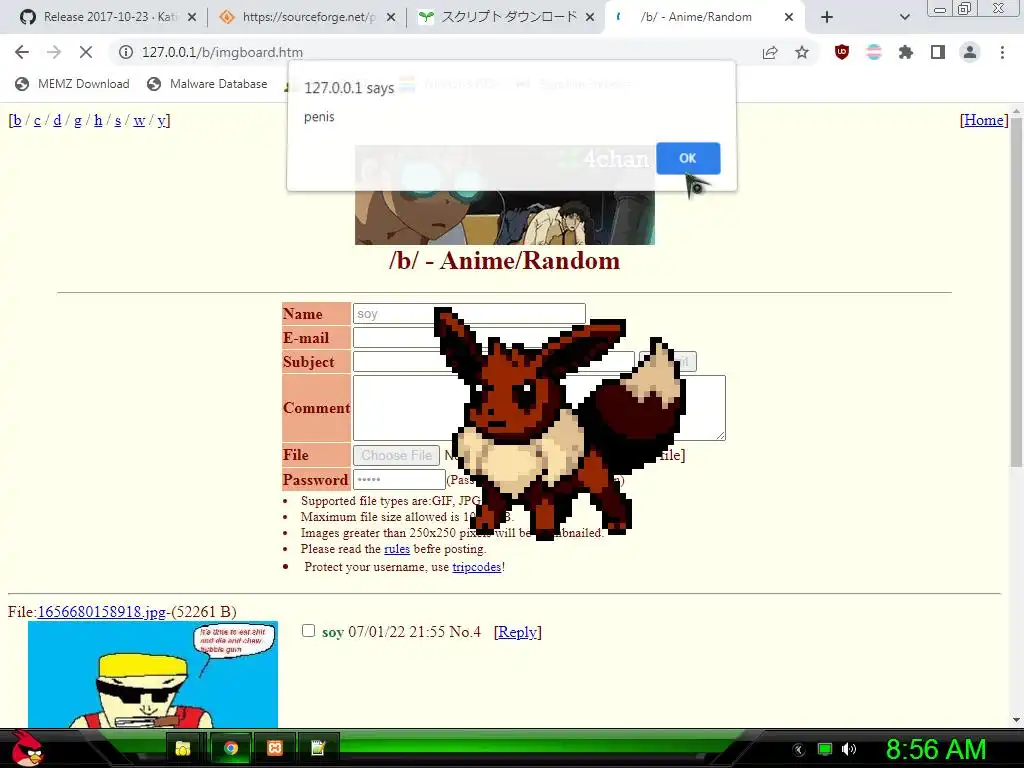Share this page icon in address bar
This screenshot has height=768, width=1024.
[770, 52]
